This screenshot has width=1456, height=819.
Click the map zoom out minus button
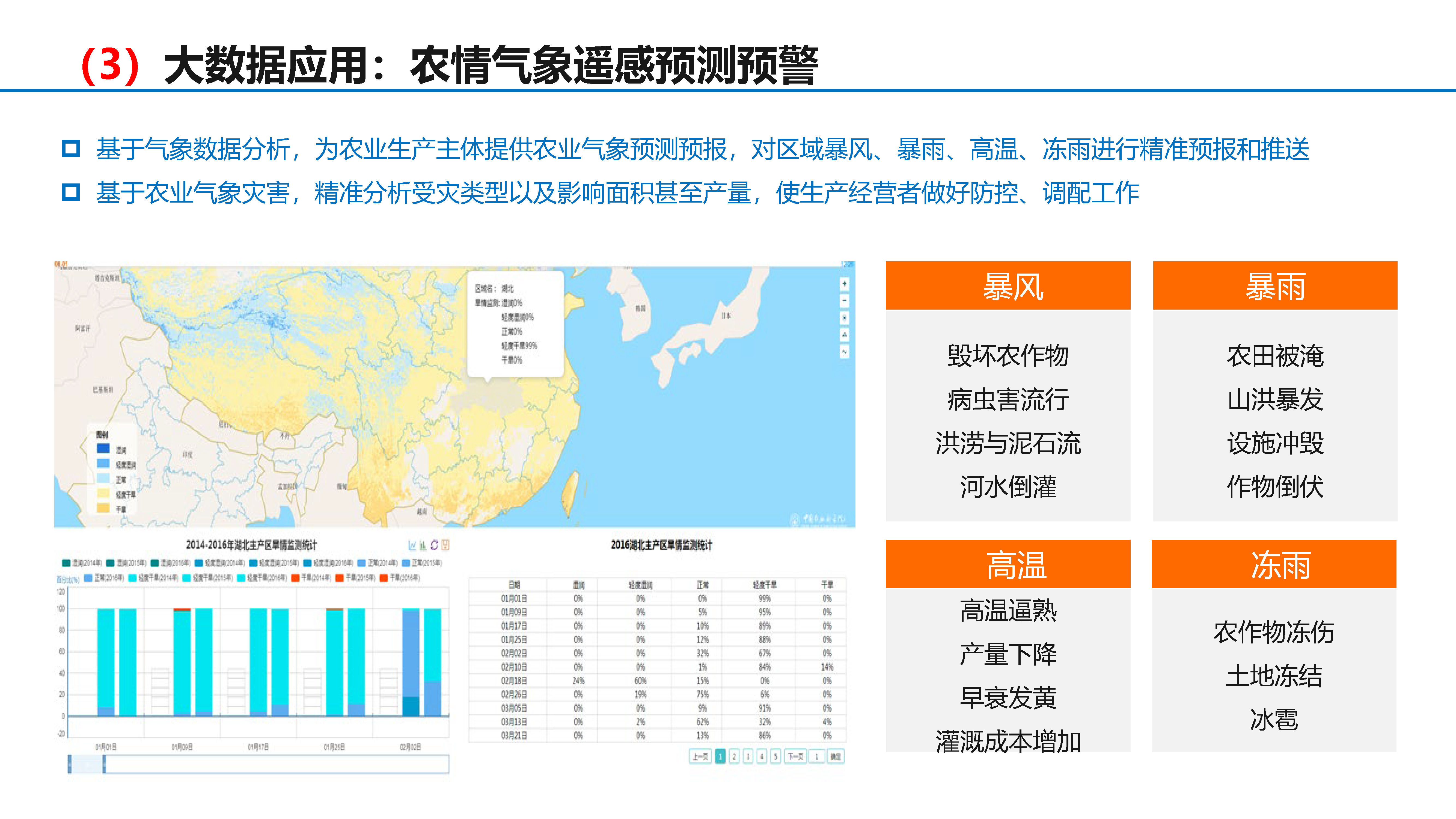[x=845, y=301]
